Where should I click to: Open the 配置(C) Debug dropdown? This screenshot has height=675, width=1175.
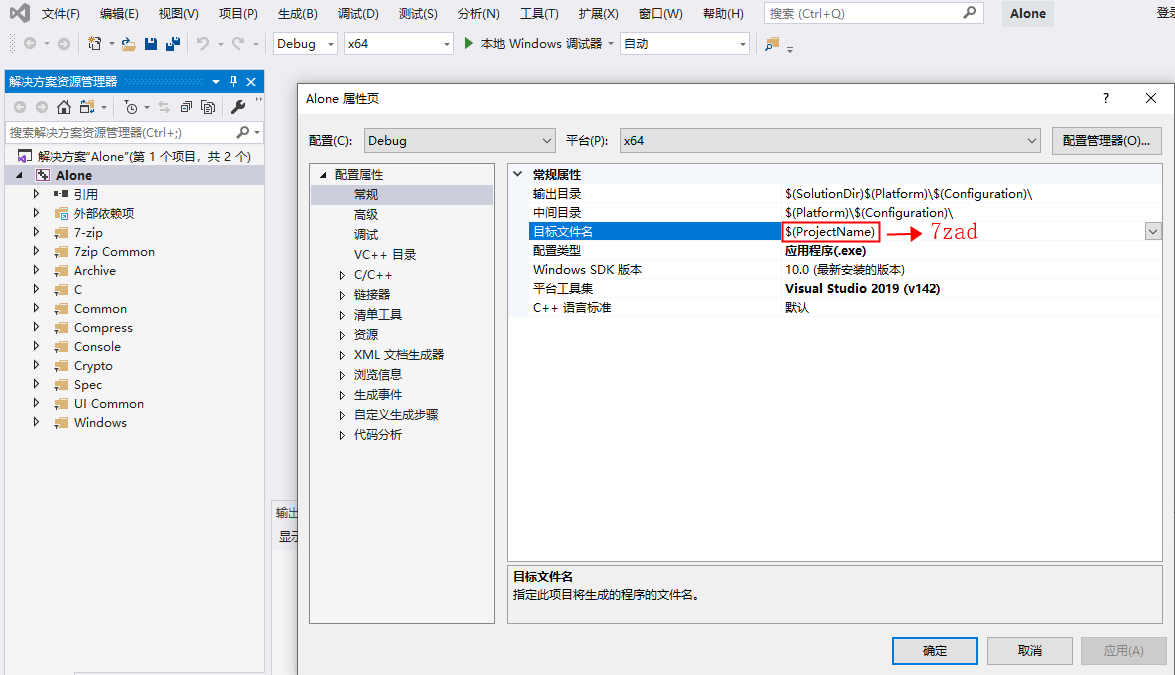click(x=459, y=140)
